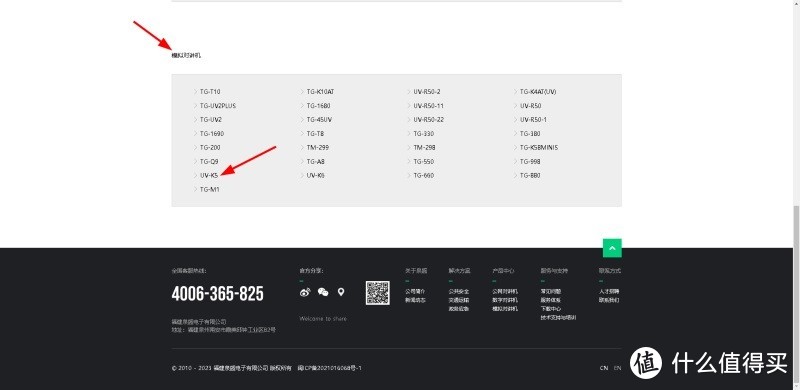
Task: Open the TG-M1 model link
Action: point(210,189)
